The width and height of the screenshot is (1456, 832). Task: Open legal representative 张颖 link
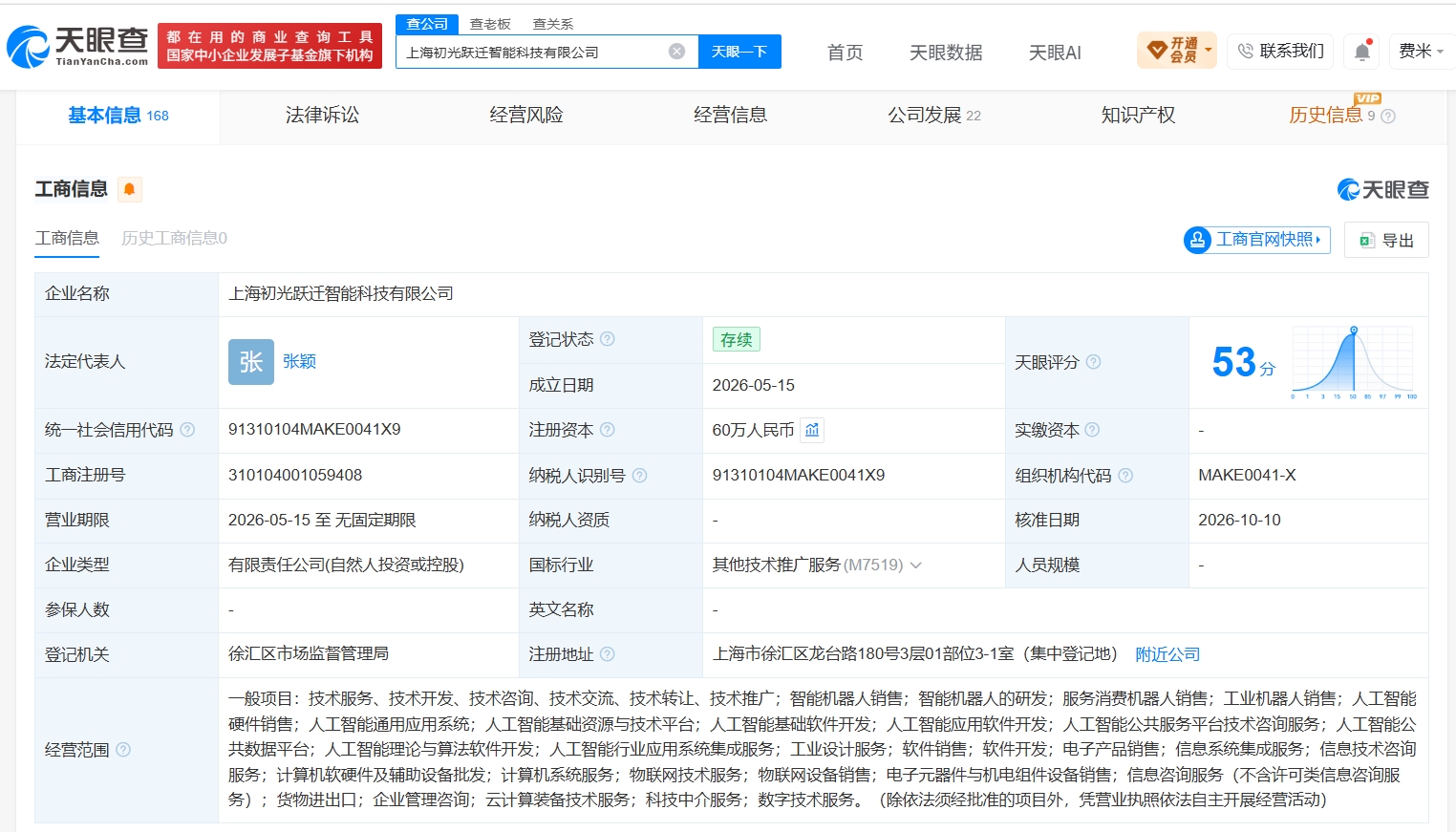[299, 362]
